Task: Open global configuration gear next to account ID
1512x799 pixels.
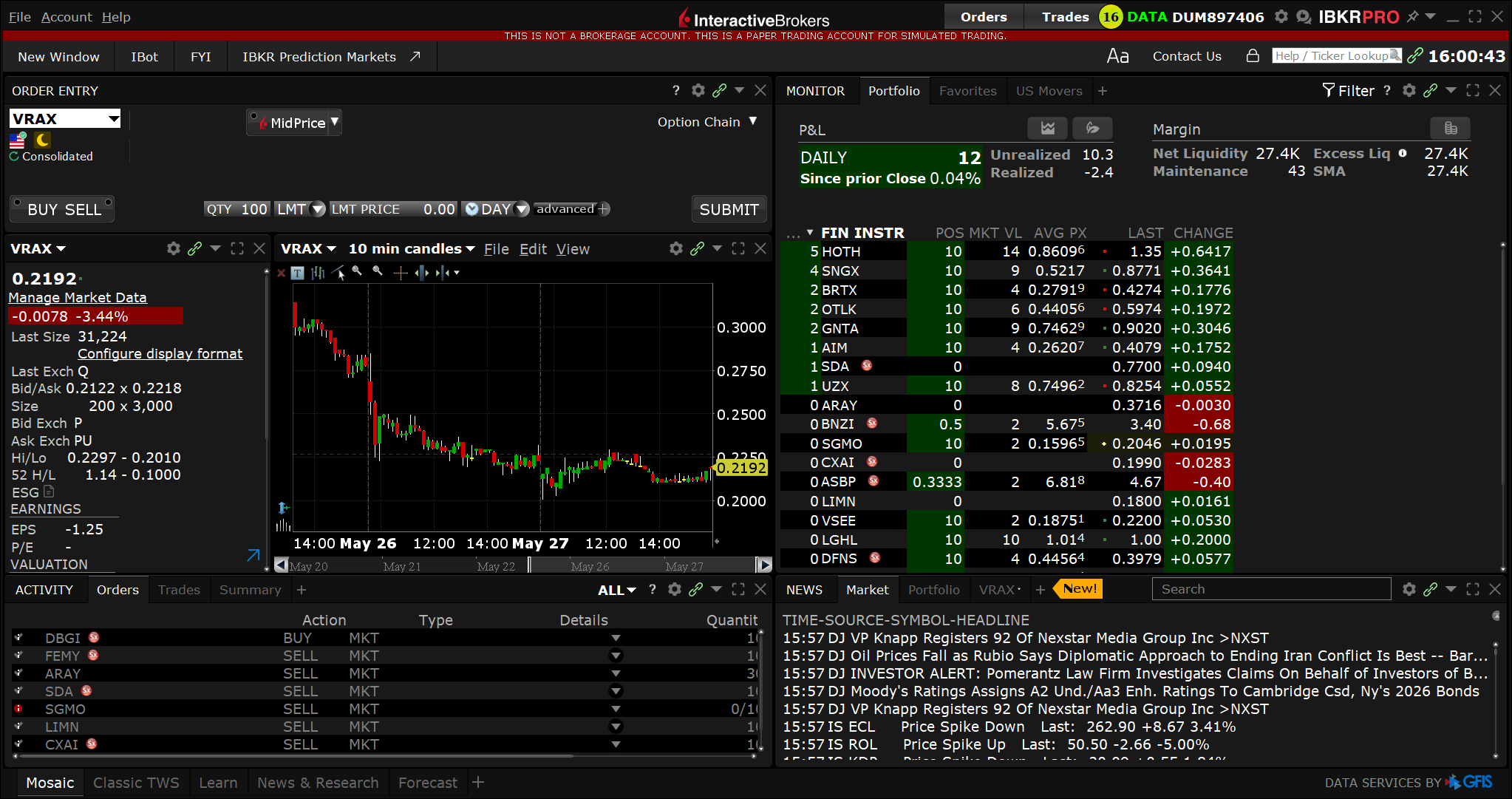Action: click(1281, 16)
